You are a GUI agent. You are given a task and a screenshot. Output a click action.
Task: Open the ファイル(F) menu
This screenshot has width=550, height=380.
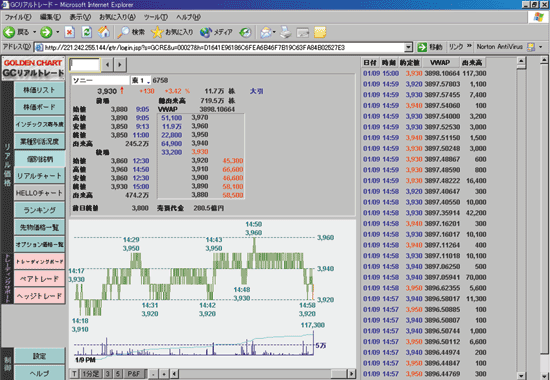point(18,17)
